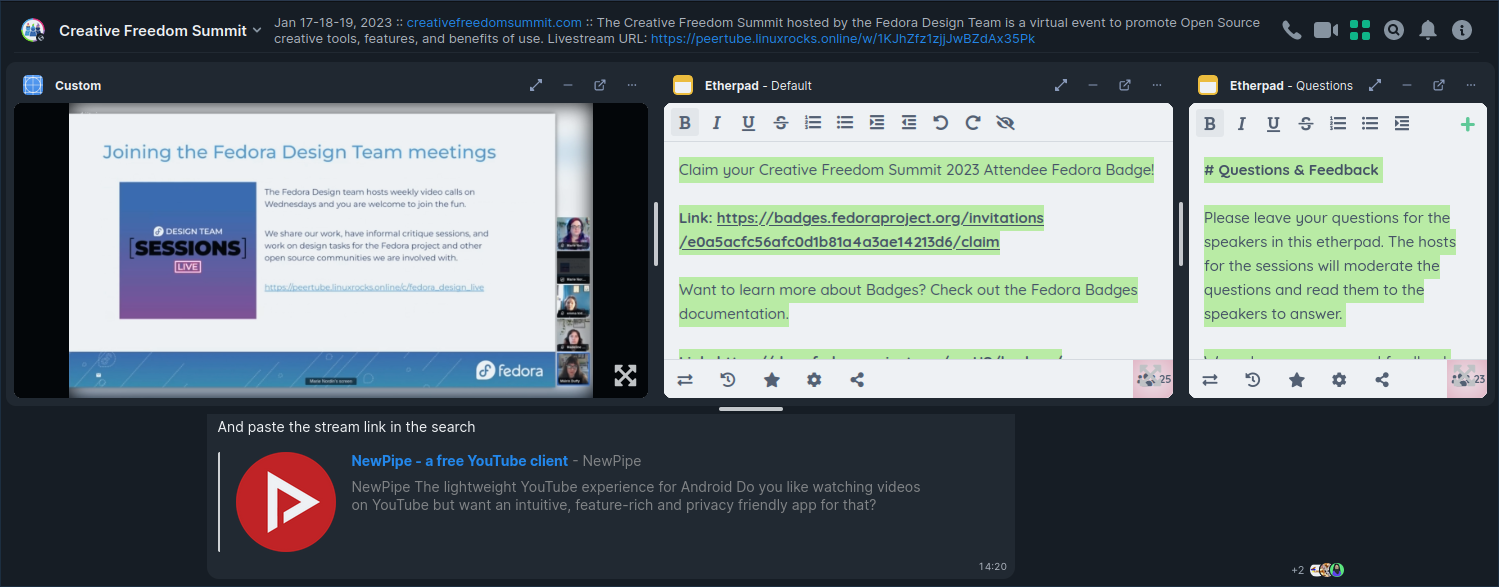Toggle authorship colors eye icon

pyautogui.click(x=1005, y=123)
